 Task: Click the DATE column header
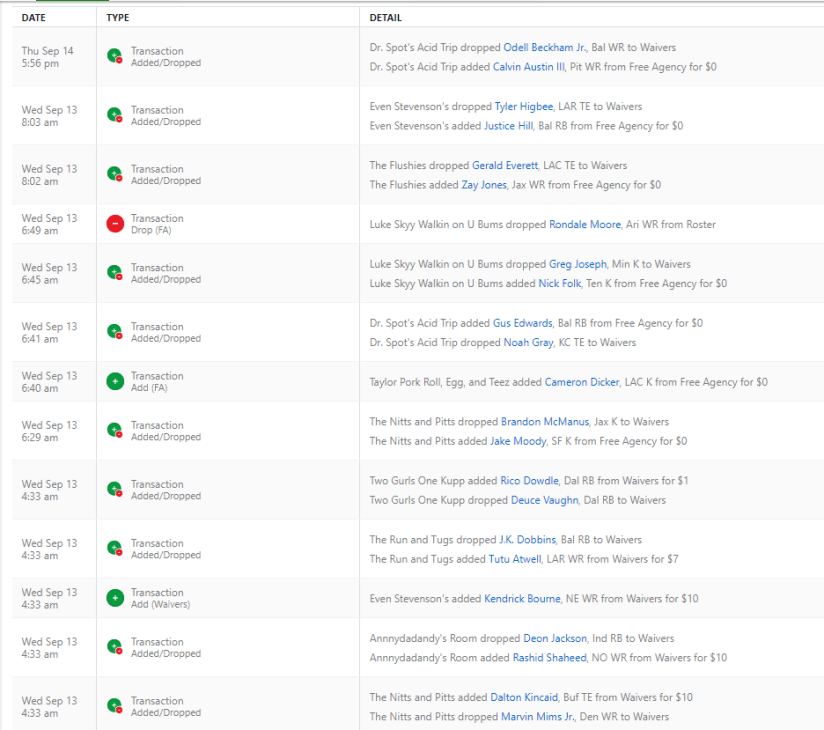pos(35,18)
